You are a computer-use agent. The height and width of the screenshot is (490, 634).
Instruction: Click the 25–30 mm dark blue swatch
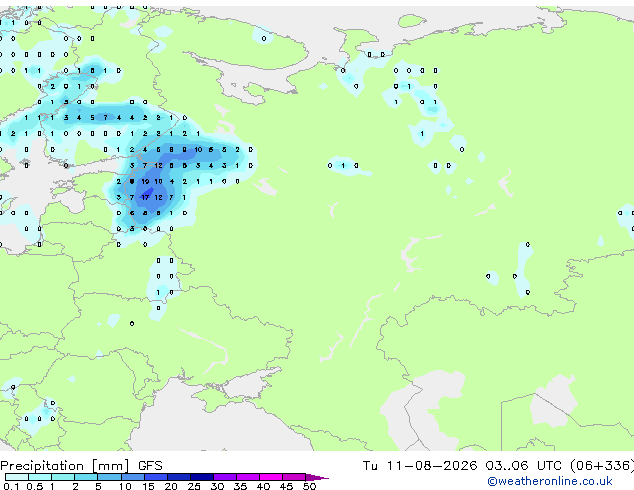pos(202,477)
